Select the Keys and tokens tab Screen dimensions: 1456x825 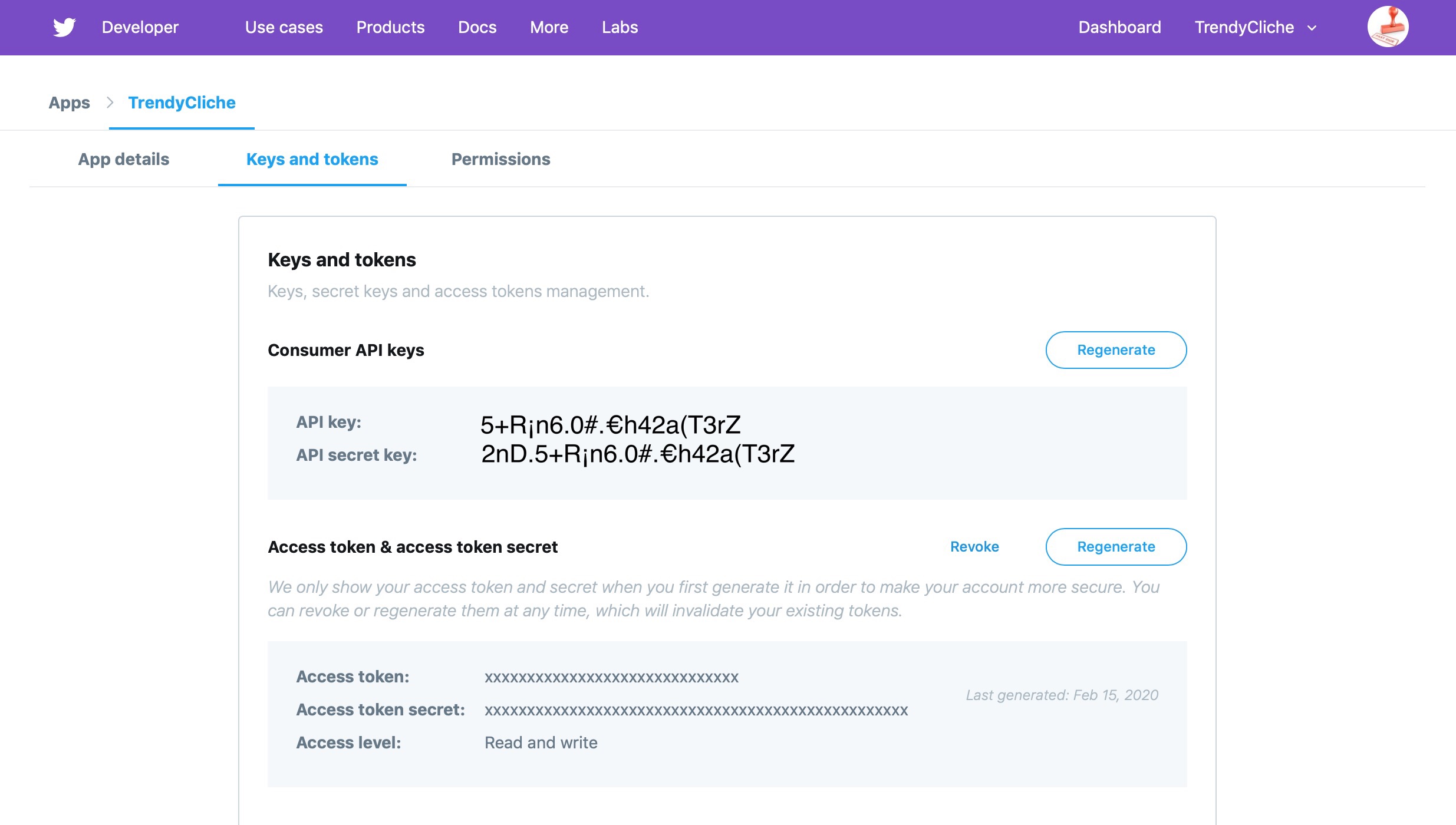pyautogui.click(x=312, y=159)
